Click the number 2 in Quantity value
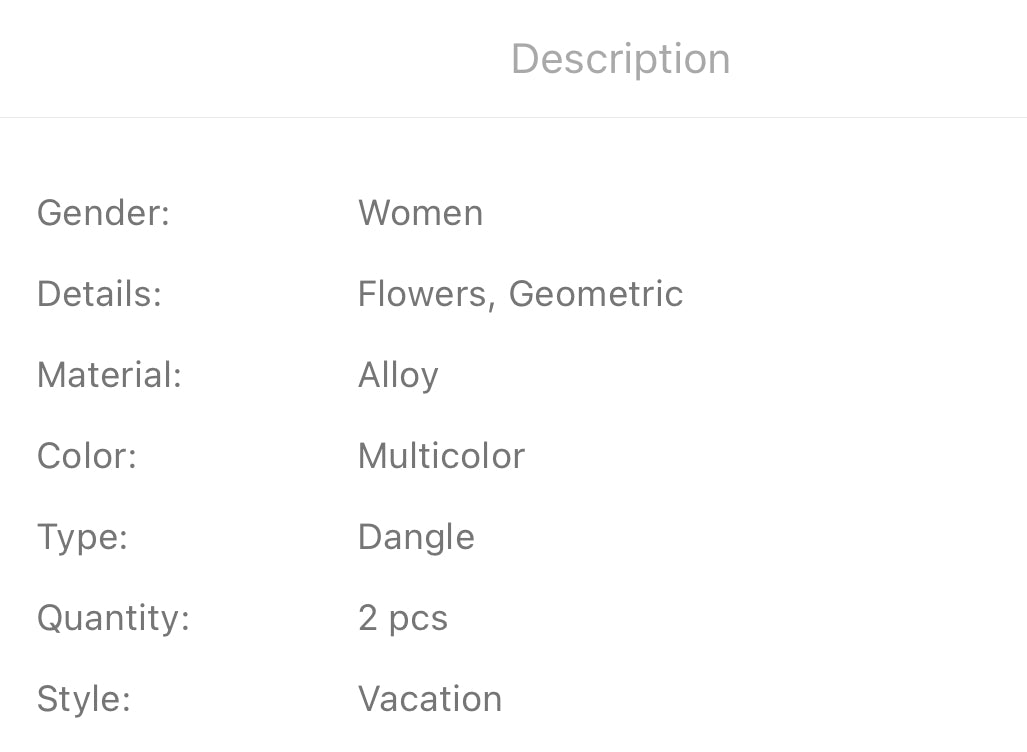 click(x=368, y=618)
